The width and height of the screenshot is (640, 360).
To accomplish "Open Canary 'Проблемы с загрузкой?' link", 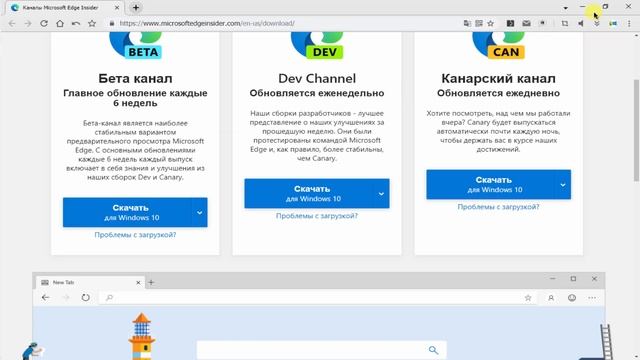I will click(498, 207).
